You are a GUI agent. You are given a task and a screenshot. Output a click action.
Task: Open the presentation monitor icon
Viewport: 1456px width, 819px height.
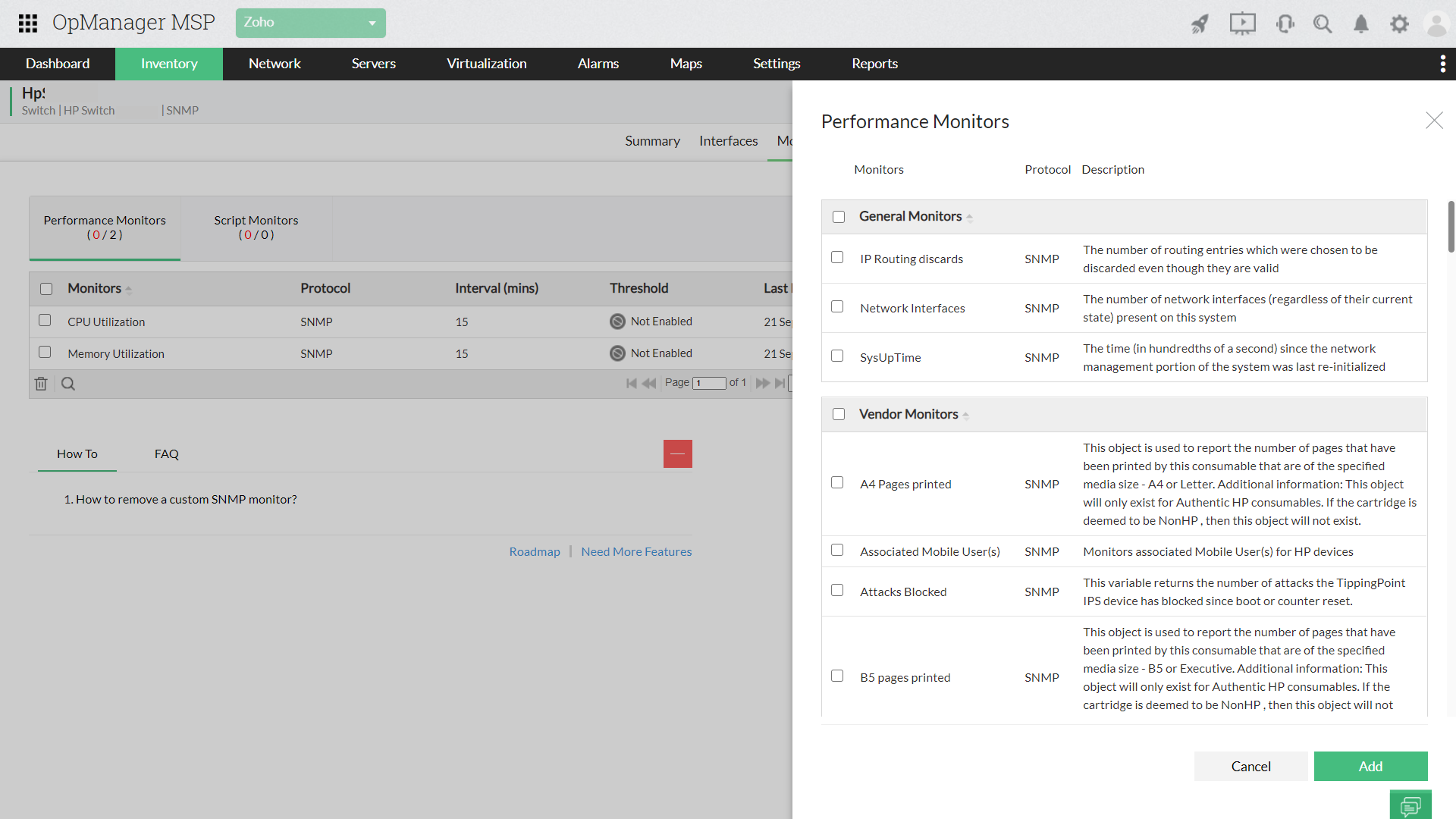[x=1242, y=24]
